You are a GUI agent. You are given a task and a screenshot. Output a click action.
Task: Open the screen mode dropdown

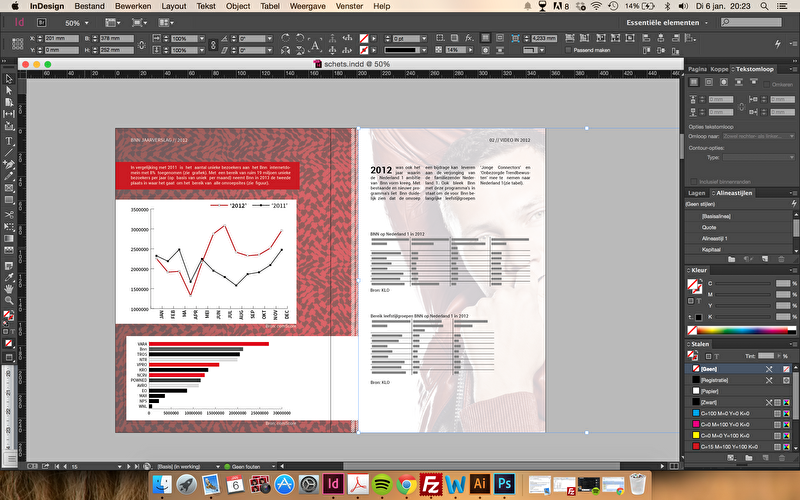139,22
